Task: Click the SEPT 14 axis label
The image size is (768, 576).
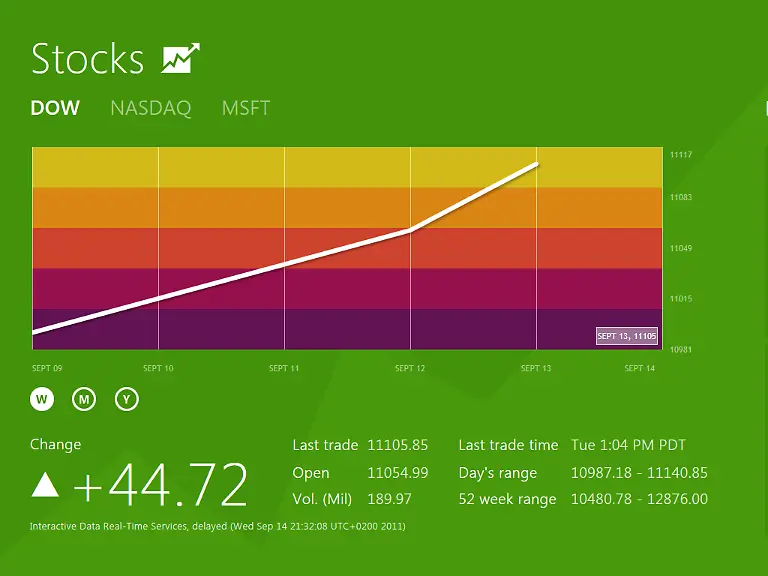Action: tap(640, 368)
